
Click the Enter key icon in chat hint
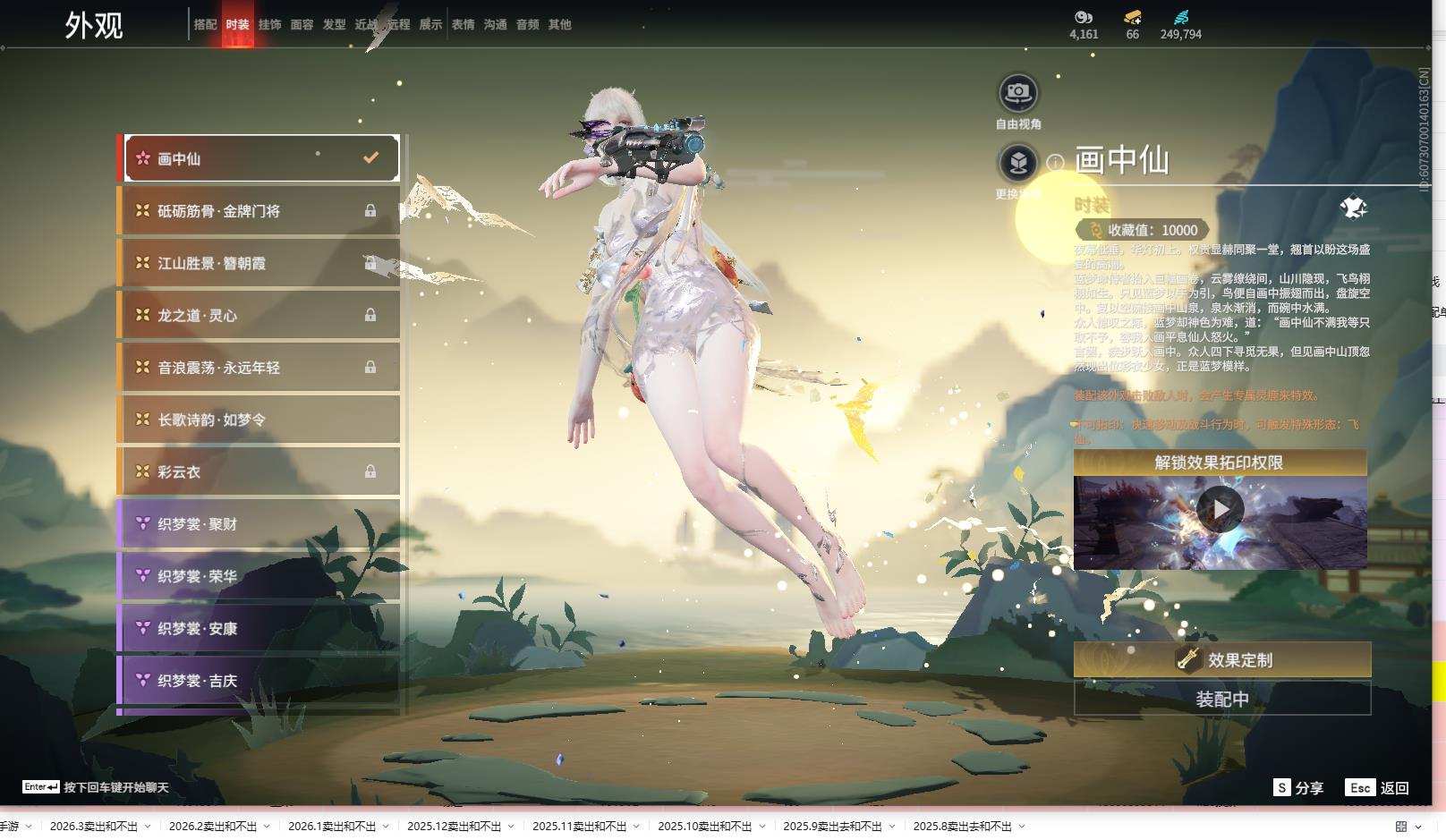[x=41, y=787]
